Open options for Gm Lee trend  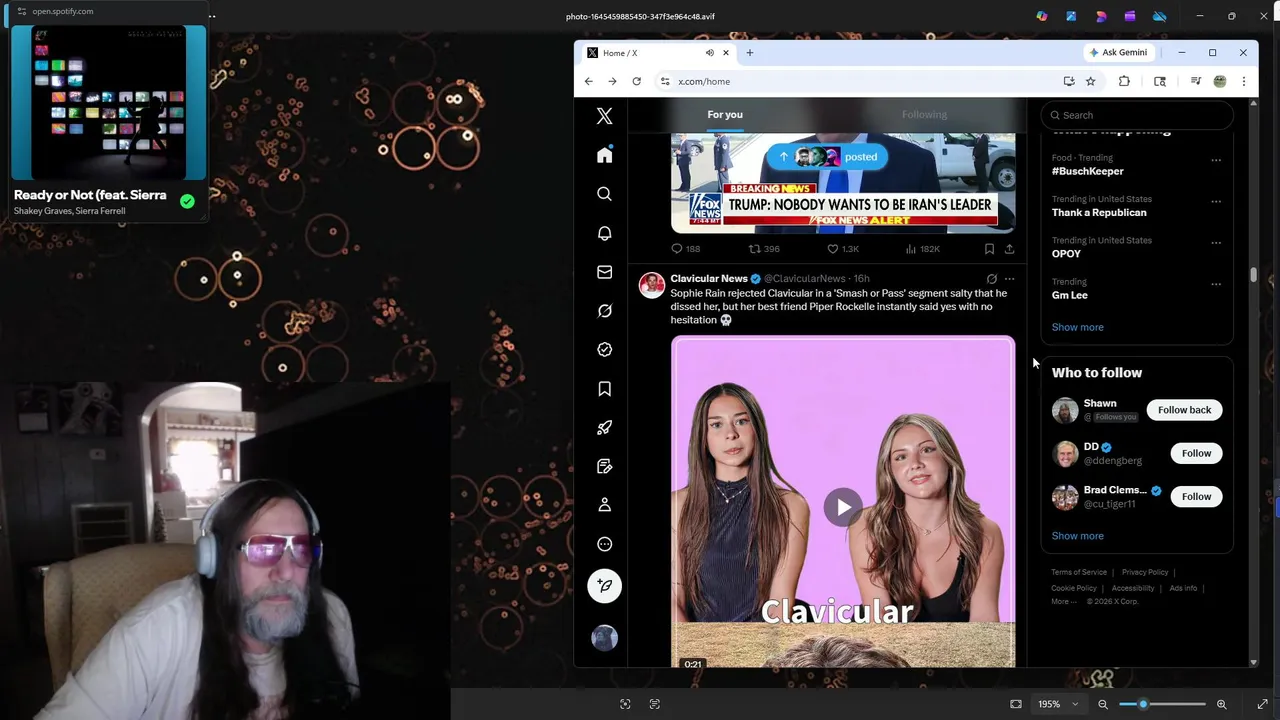click(1216, 284)
